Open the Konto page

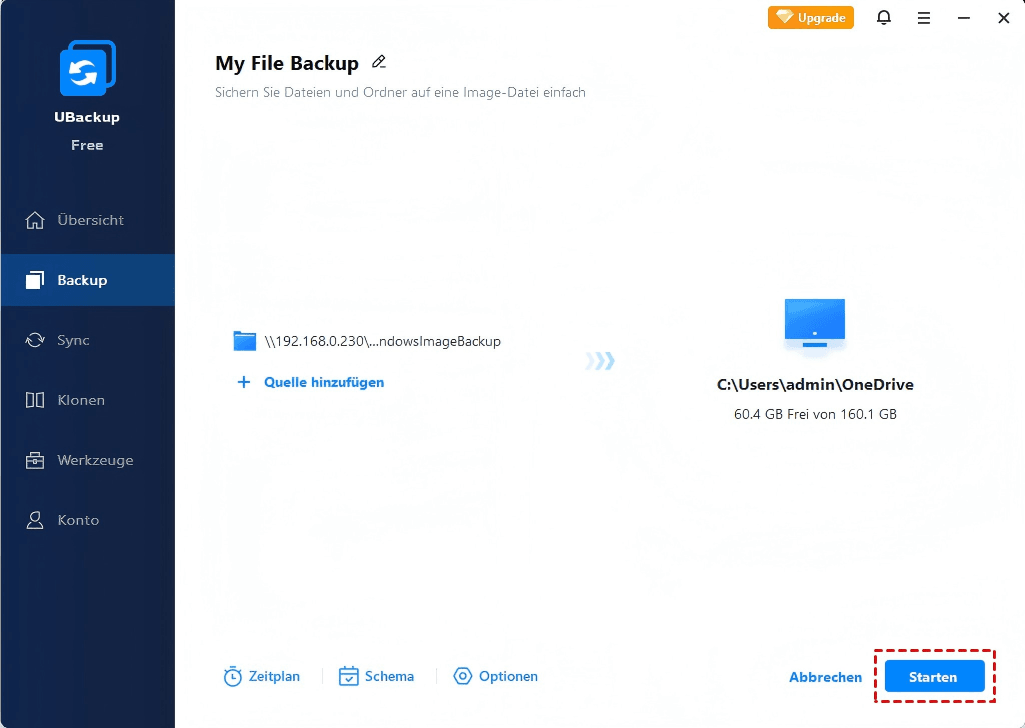pyautogui.click(x=77, y=520)
